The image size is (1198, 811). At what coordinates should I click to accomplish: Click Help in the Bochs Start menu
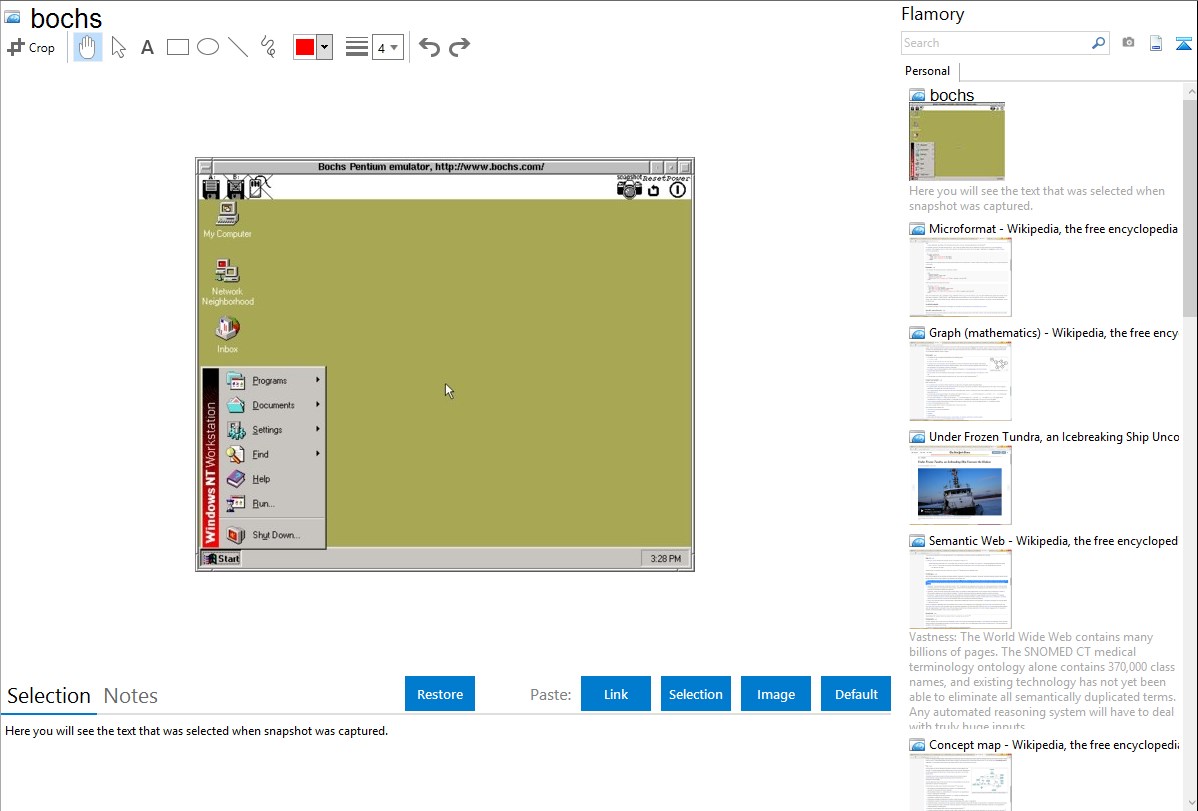[274, 478]
